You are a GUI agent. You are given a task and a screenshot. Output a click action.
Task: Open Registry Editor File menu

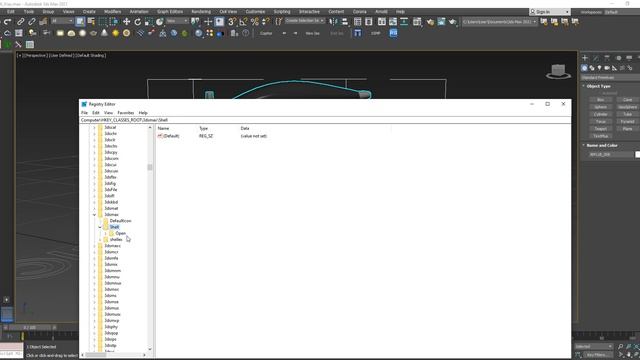pos(84,113)
